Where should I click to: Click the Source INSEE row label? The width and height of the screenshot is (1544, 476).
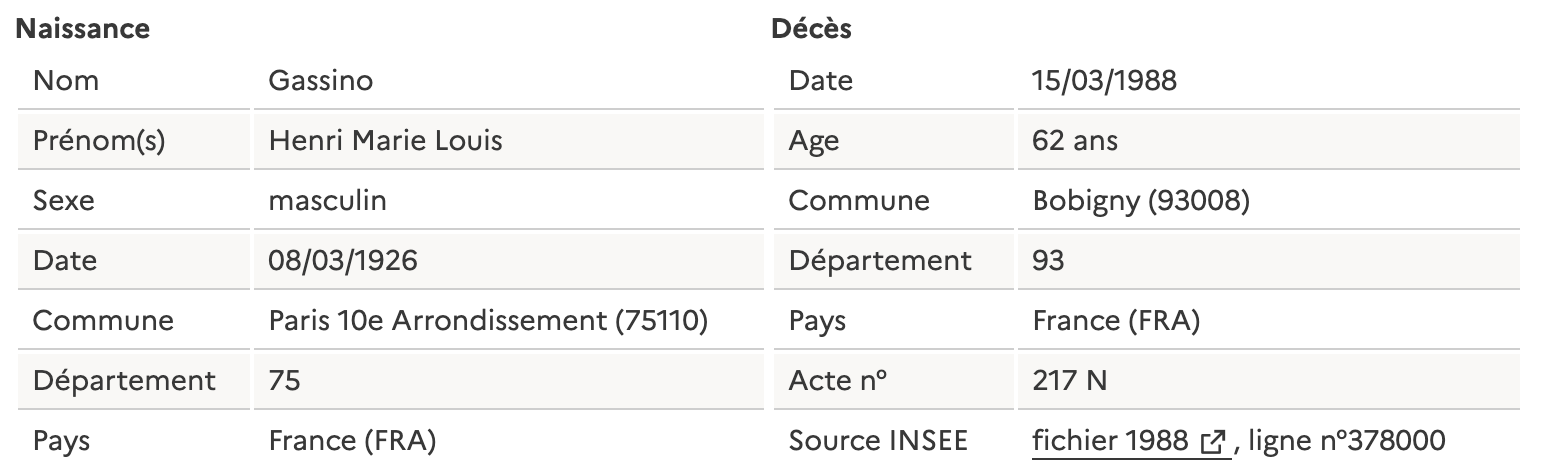click(x=878, y=440)
